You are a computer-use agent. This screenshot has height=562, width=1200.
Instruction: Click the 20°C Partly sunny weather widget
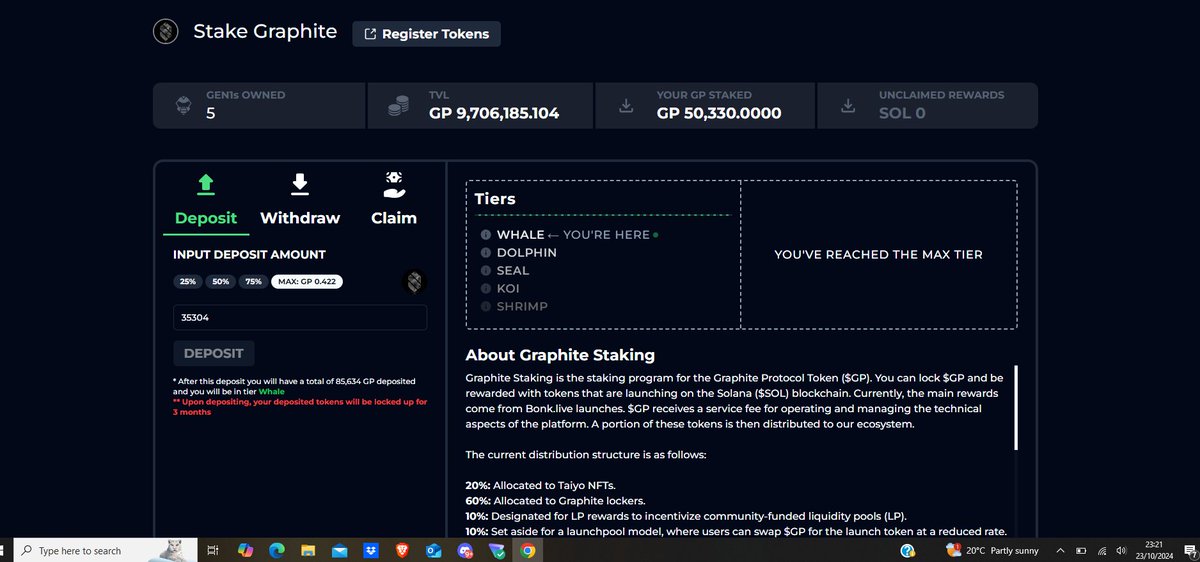[992, 550]
